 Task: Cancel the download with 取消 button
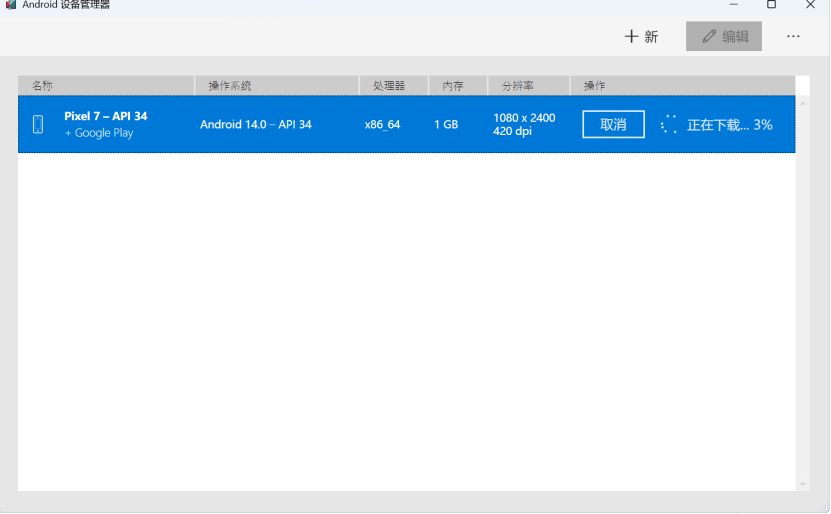(x=613, y=125)
